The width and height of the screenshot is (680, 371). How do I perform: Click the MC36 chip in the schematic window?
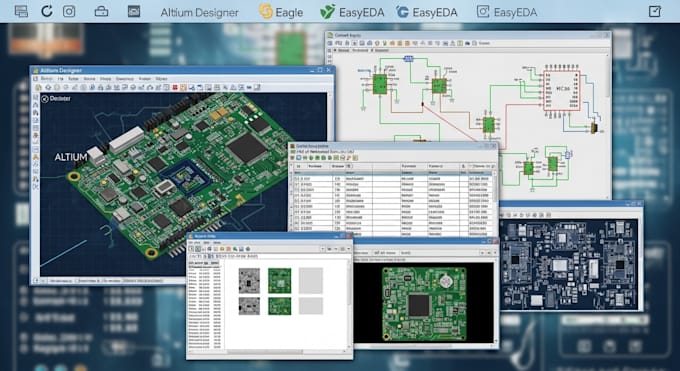[x=562, y=90]
